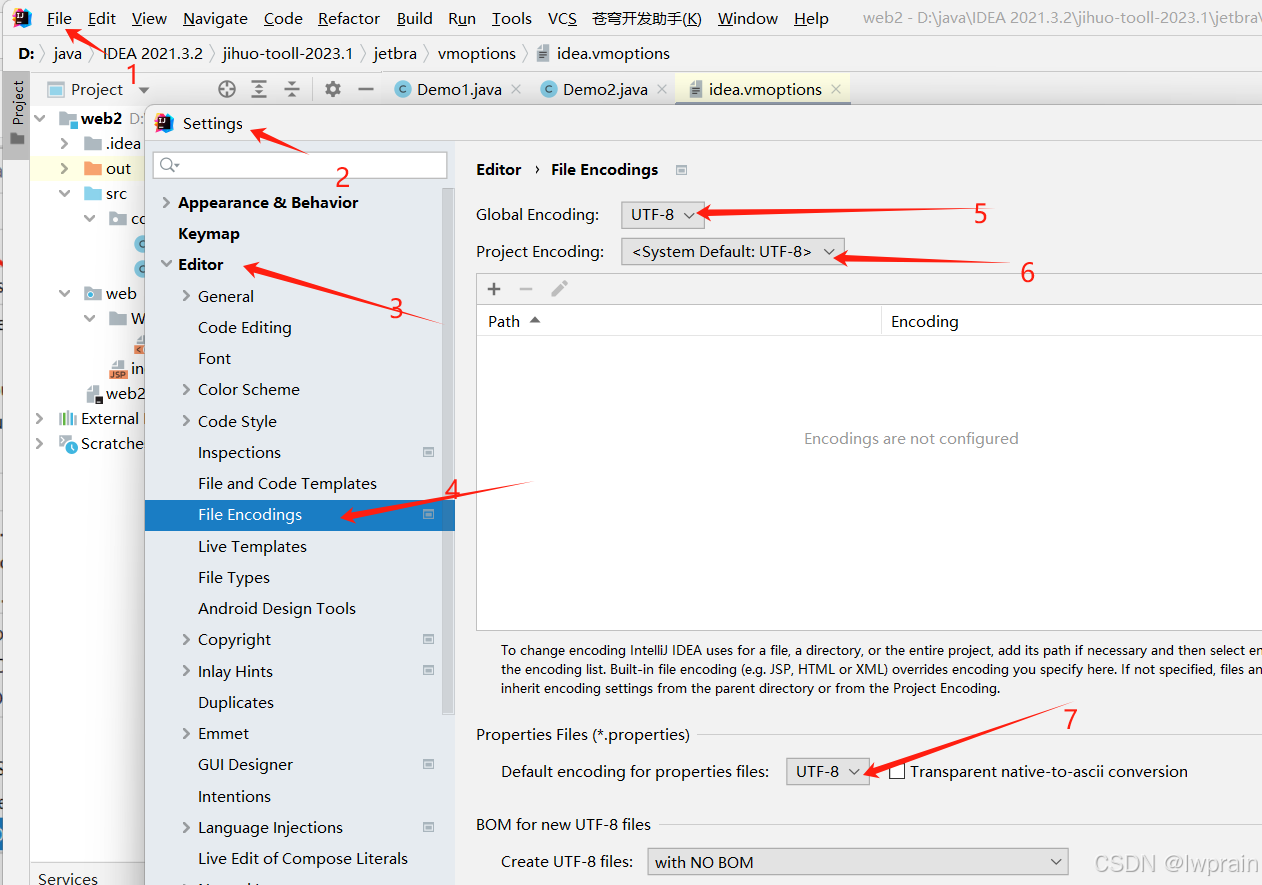Click the Project side tool window button
This screenshot has width=1262, height=885.
pyautogui.click(x=17, y=114)
